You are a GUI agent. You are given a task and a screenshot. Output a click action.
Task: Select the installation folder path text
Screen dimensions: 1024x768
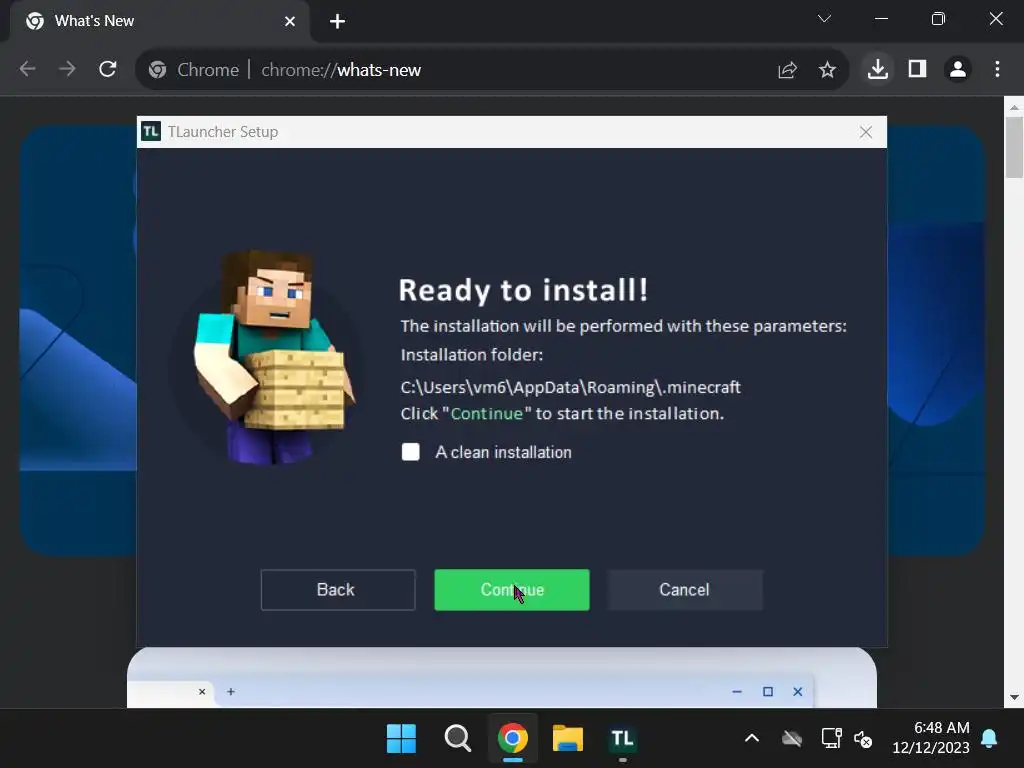[570, 387]
